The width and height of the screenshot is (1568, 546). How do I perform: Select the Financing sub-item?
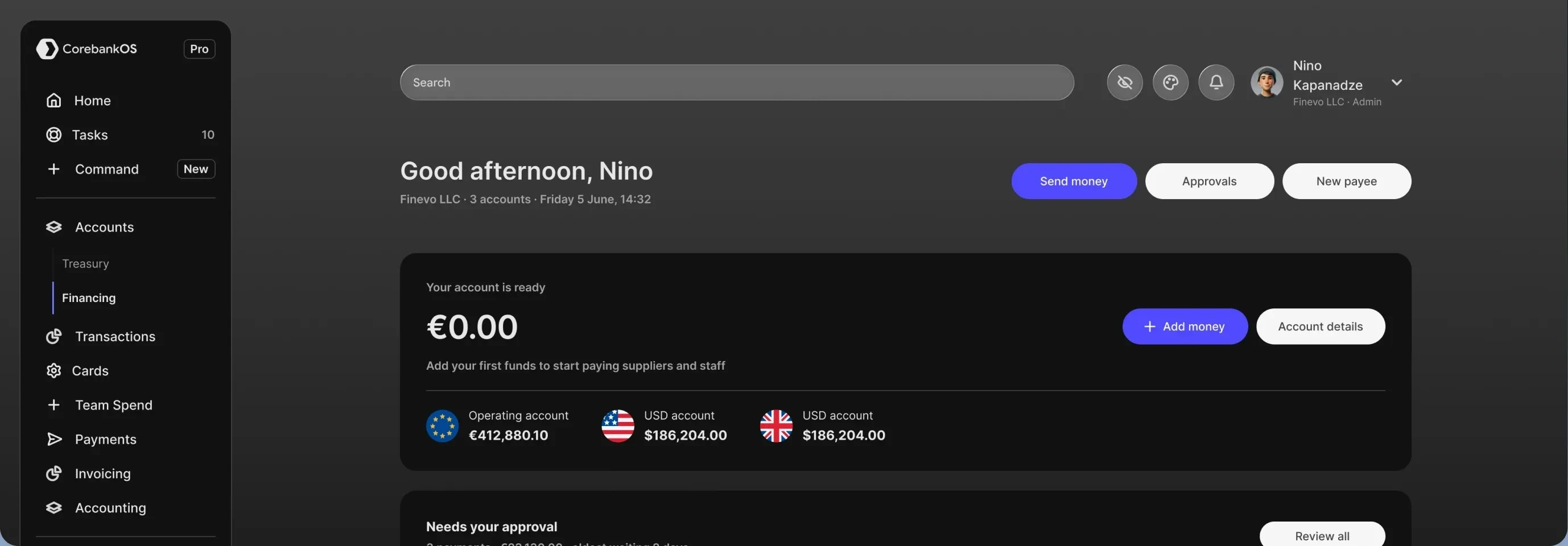[88, 297]
